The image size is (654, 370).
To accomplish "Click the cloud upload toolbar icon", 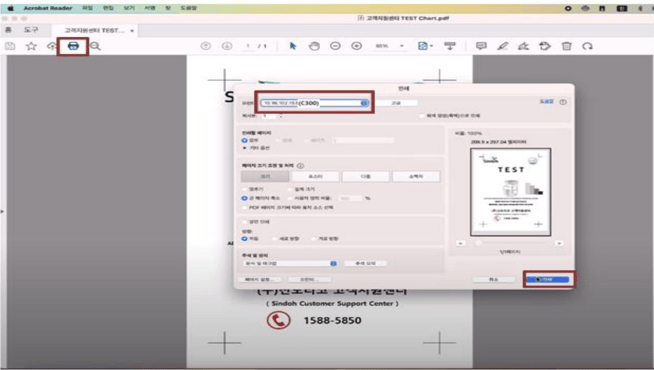I will [x=52, y=46].
